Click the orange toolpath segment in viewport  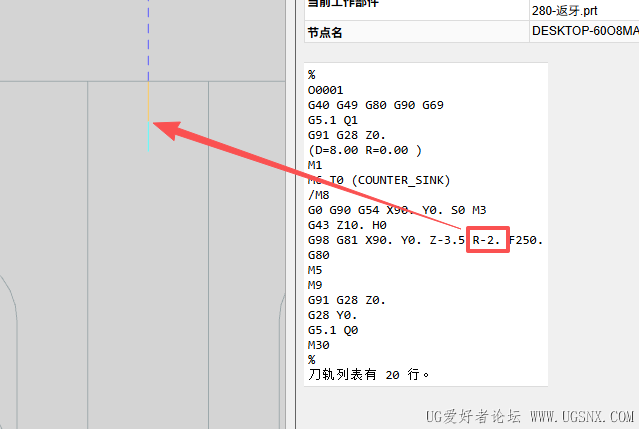[148, 101]
